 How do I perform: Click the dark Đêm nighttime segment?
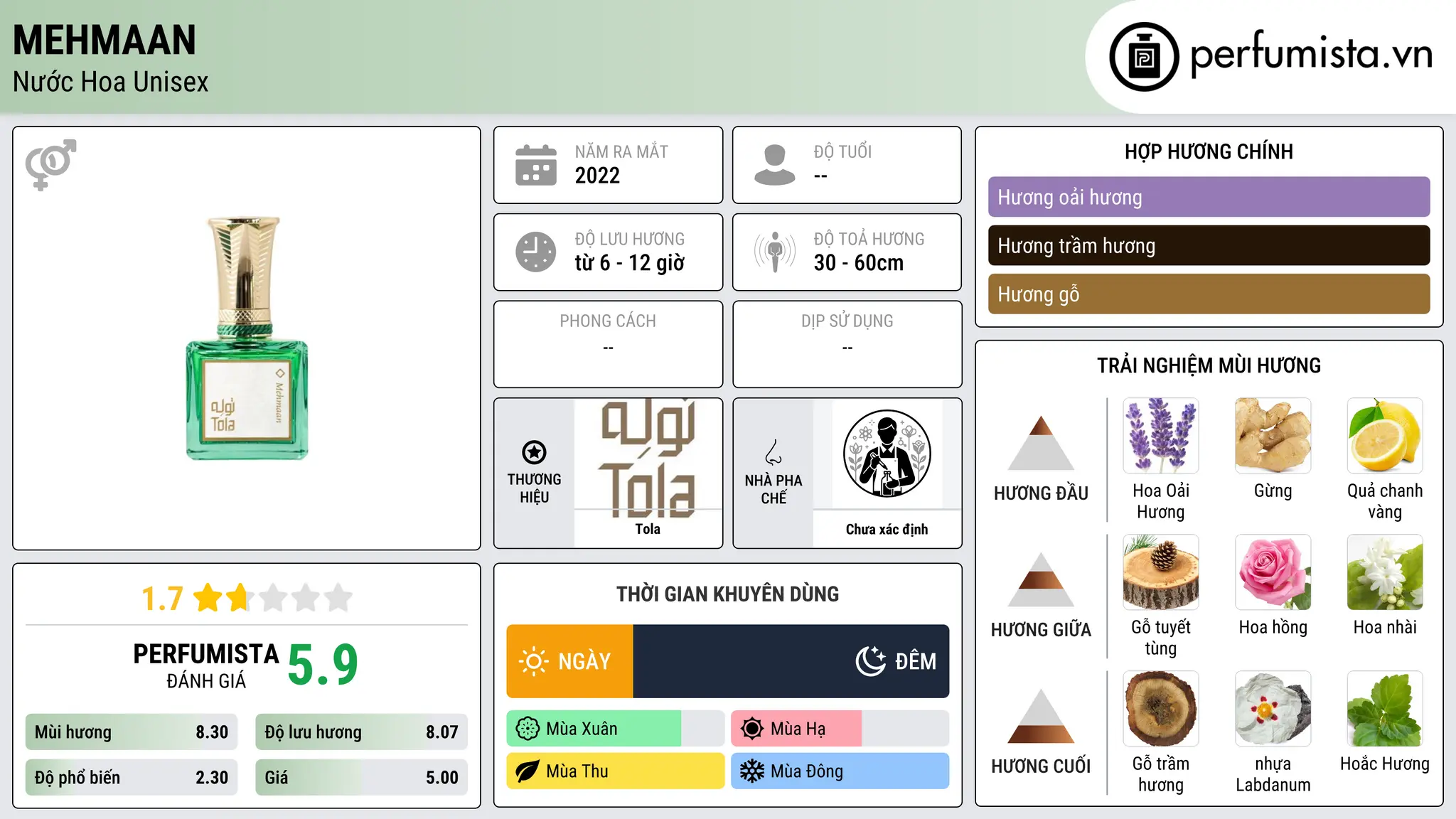click(791, 661)
